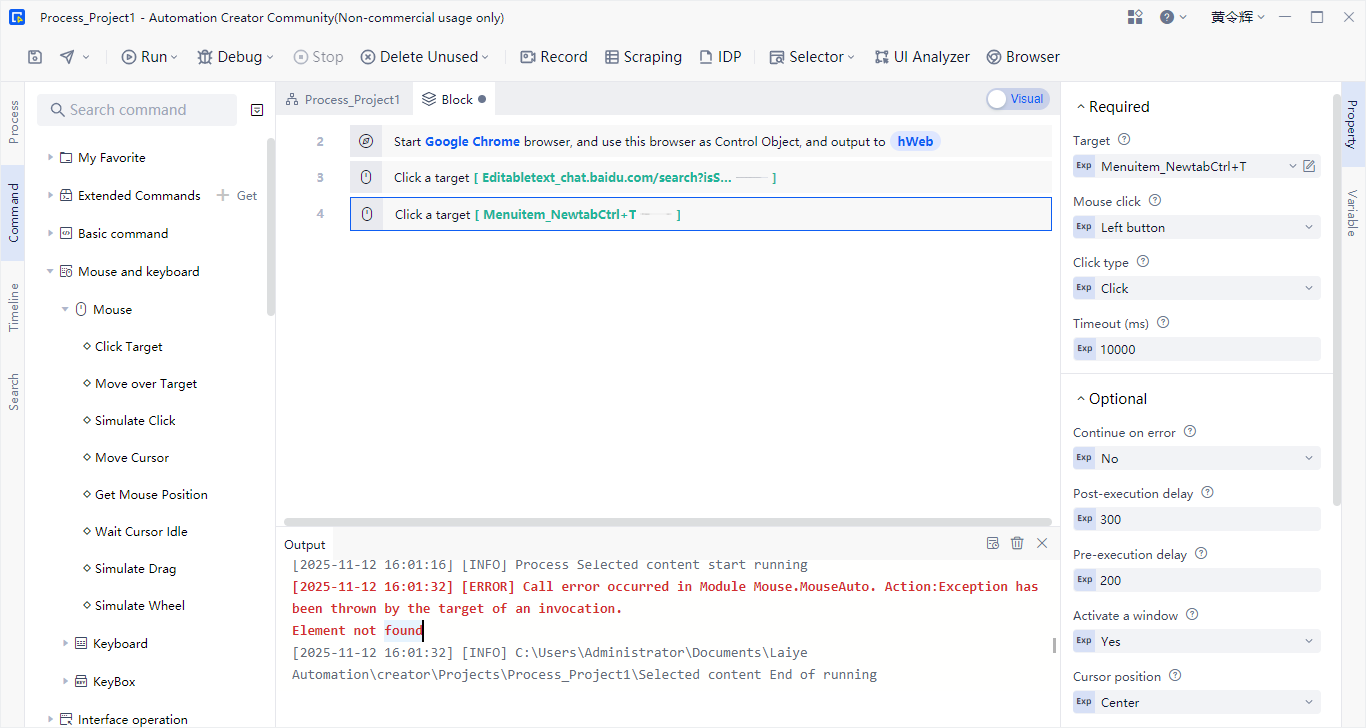Click the Record toolbar button

[554, 57]
